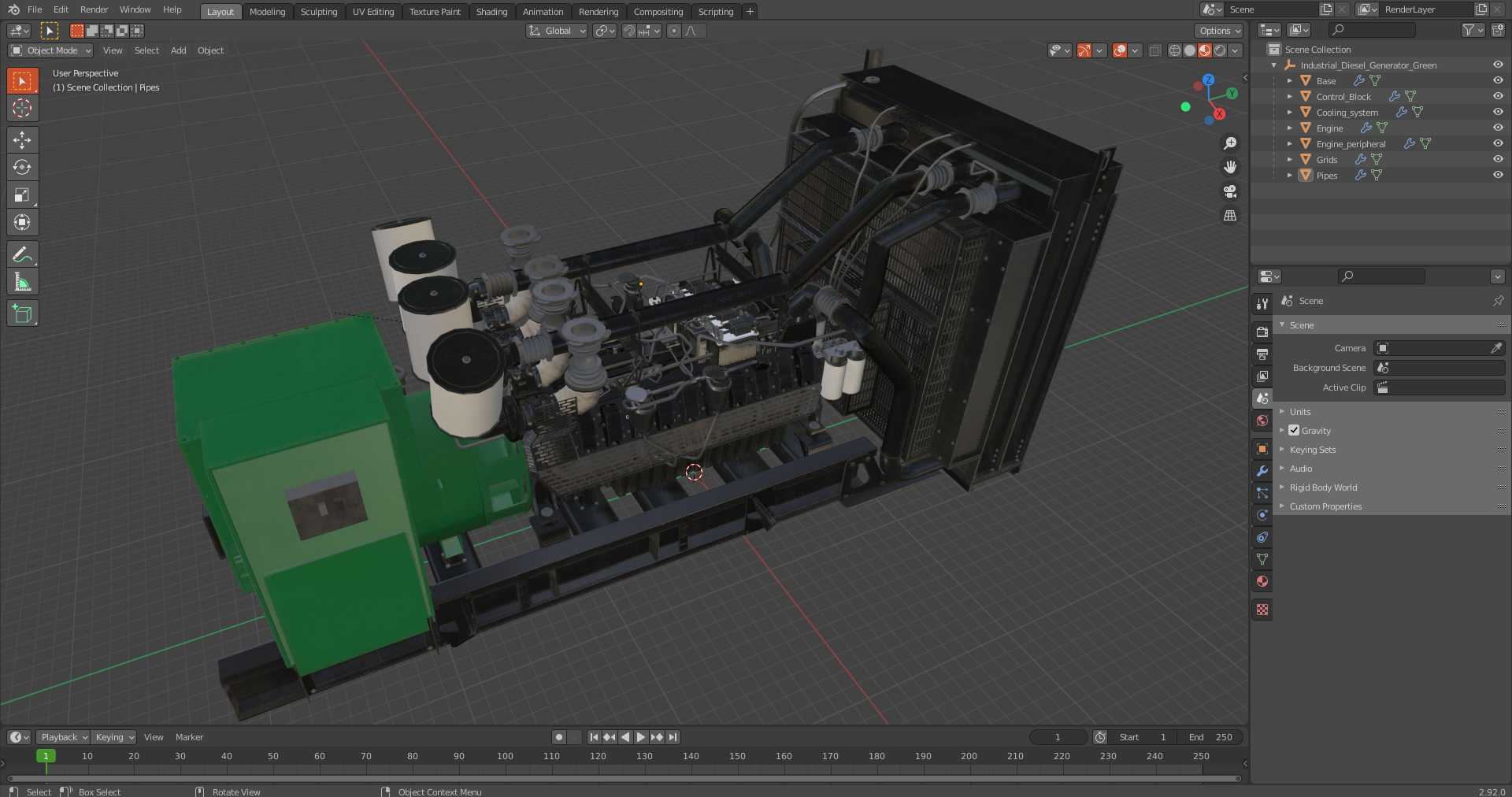Image resolution: width=1512 pixels, height=797 pixels.
Task: Click the outliner search field
Action: [x=1371, y=30]
